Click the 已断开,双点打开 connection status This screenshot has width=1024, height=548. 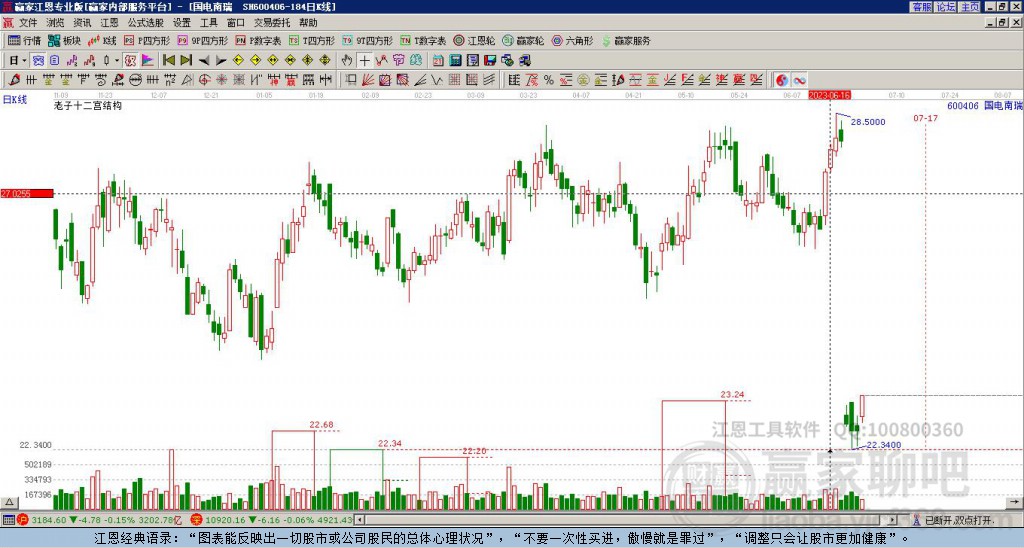958,521
